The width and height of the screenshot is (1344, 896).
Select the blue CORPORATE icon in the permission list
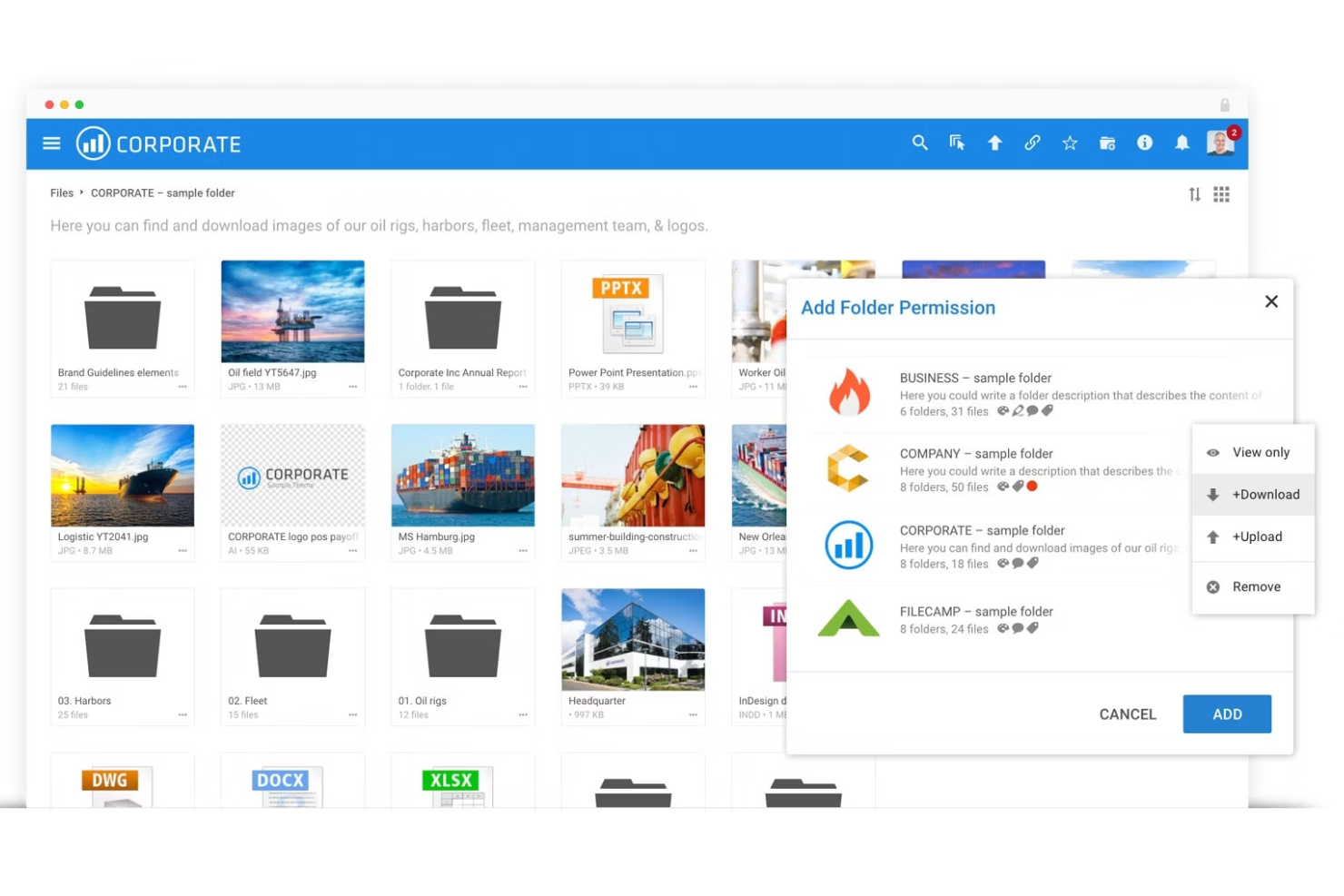(x=849, y=545)
